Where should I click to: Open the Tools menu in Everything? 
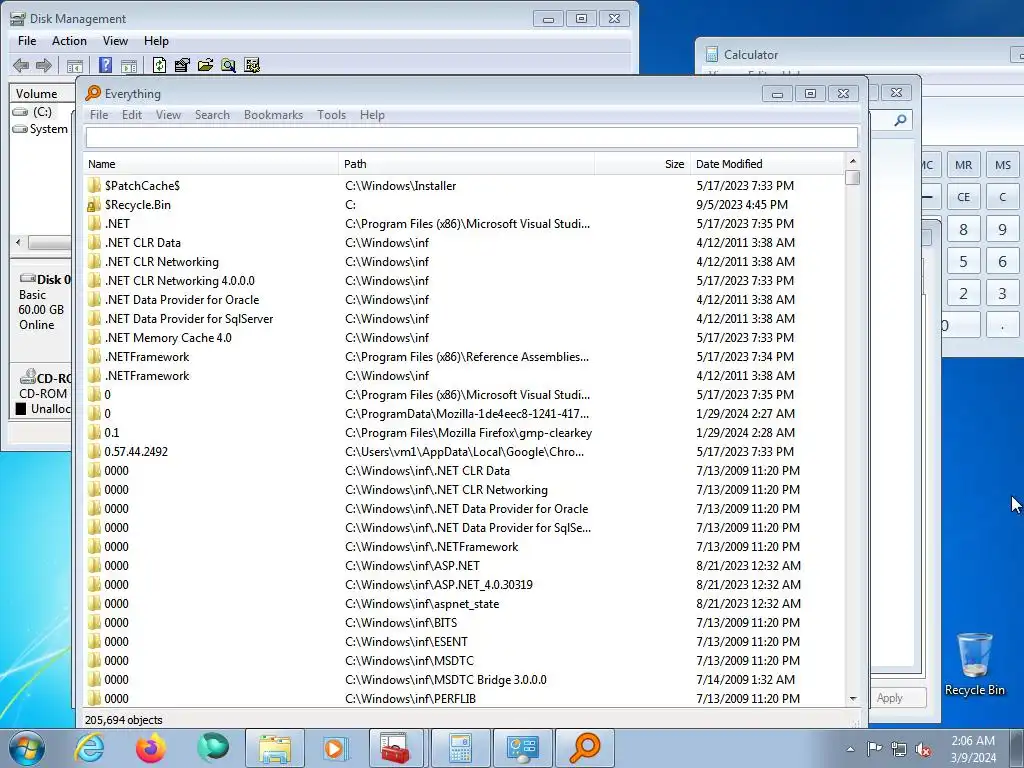(x=331, y=115)
